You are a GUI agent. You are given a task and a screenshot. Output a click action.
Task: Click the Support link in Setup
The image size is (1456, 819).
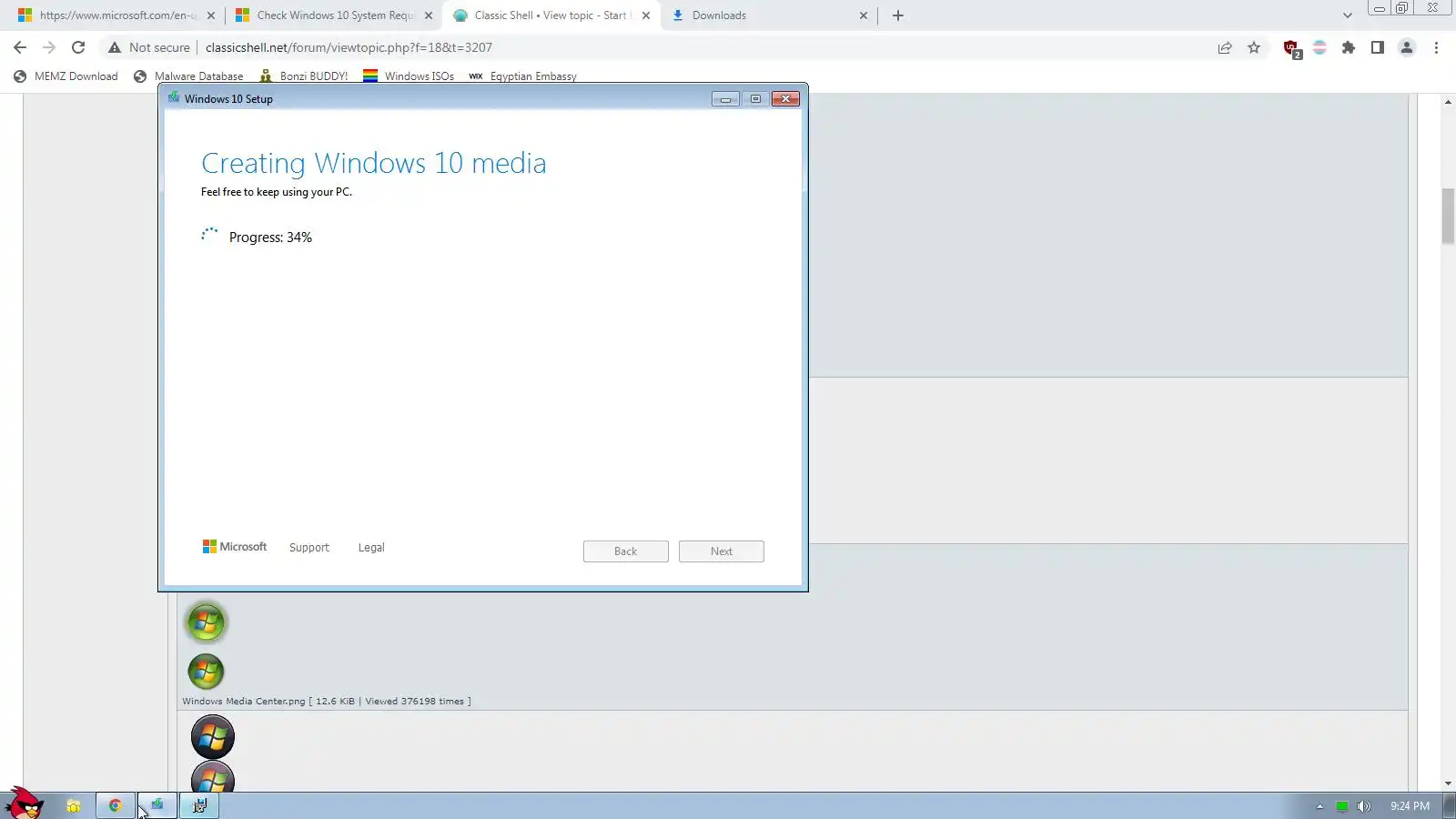(309, 548)
